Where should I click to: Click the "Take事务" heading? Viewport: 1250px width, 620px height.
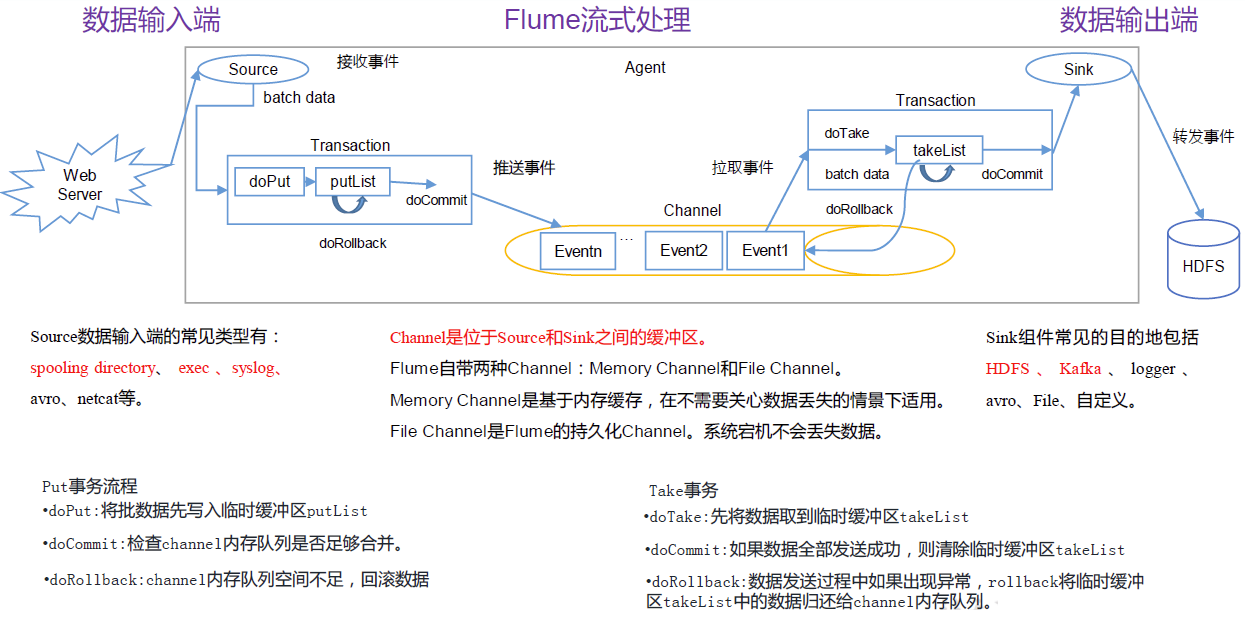pos(683,490)
